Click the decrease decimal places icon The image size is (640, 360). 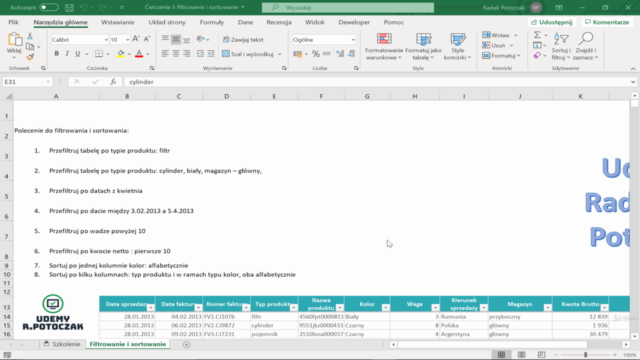351,53
